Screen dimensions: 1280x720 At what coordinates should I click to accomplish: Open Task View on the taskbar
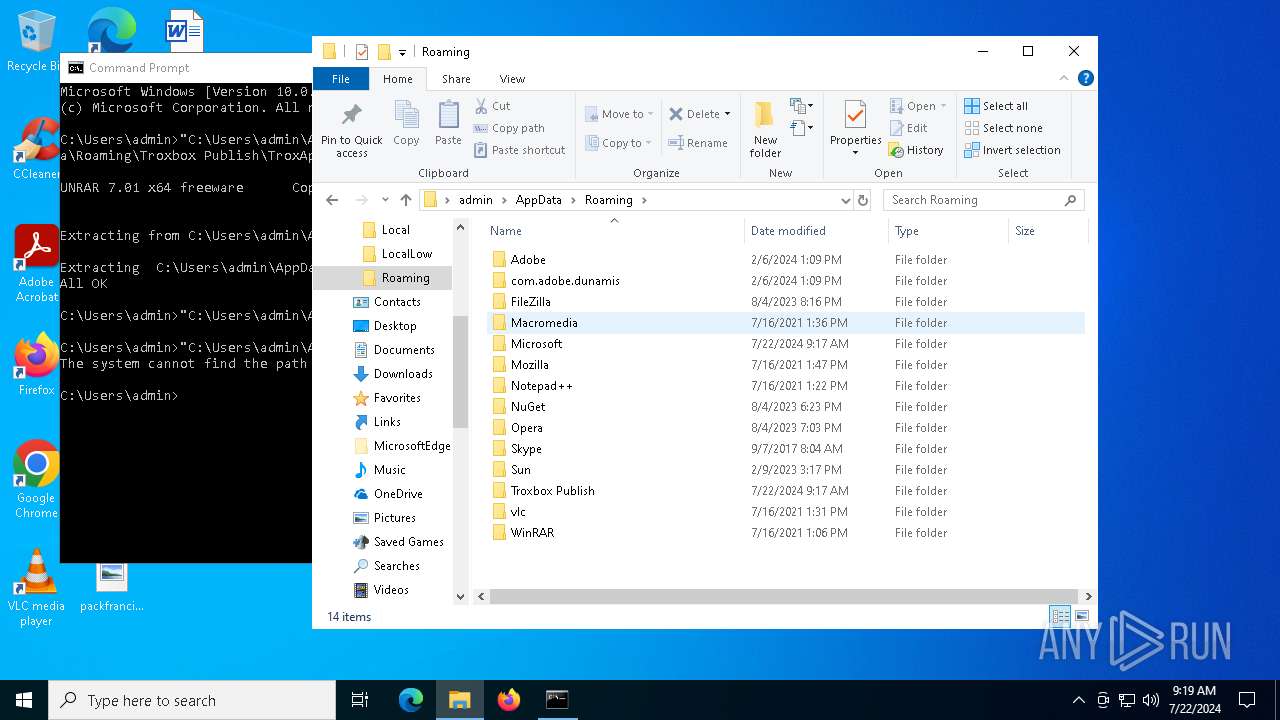point(360,700)
